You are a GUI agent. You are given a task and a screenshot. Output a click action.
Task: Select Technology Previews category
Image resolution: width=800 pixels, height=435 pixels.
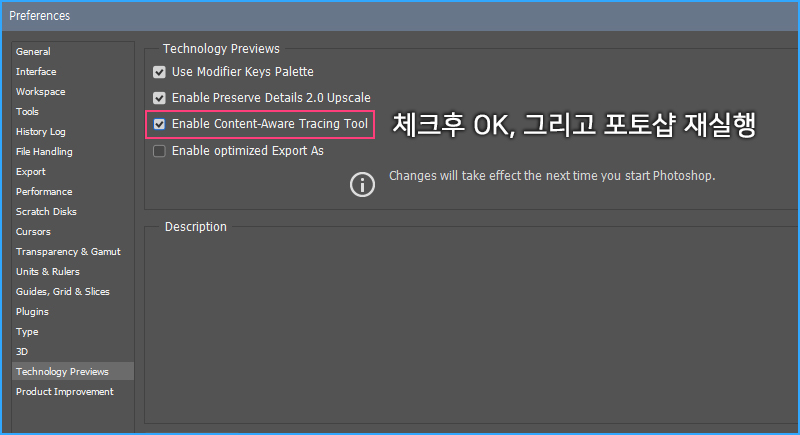point(72,371)
